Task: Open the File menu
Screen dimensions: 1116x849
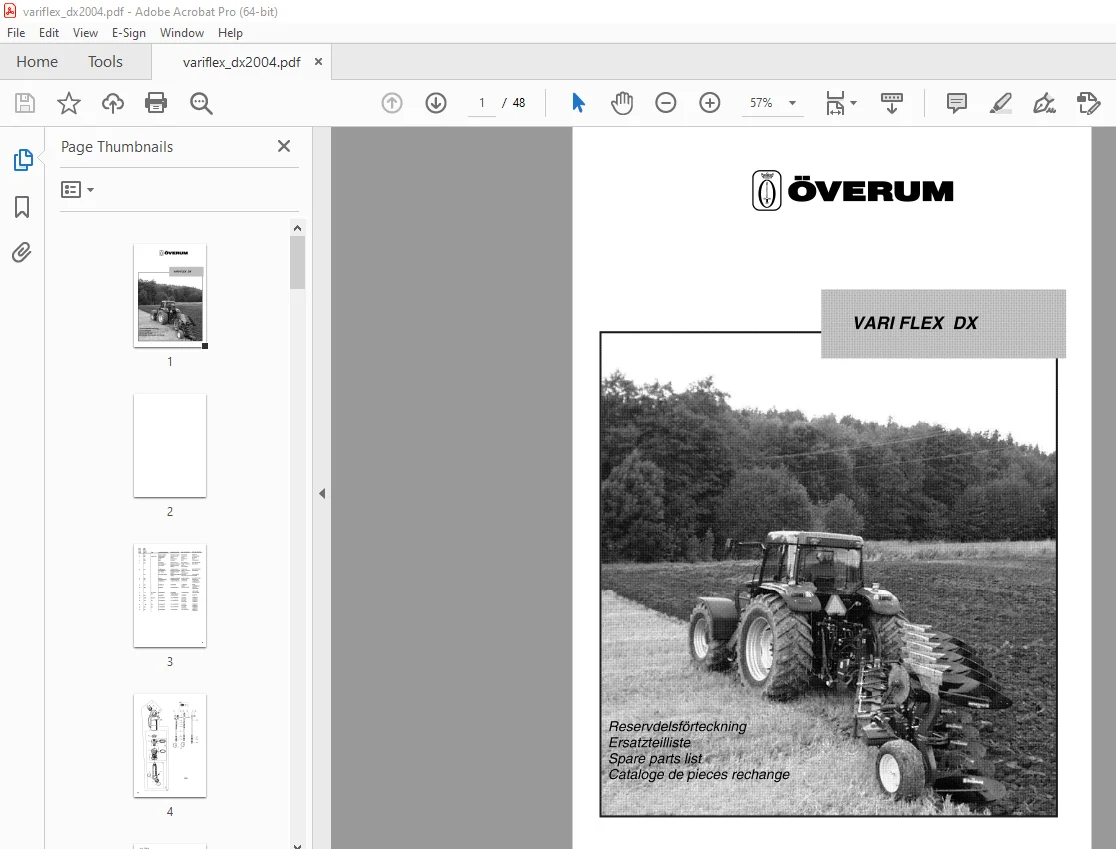Action: point(16,33)
